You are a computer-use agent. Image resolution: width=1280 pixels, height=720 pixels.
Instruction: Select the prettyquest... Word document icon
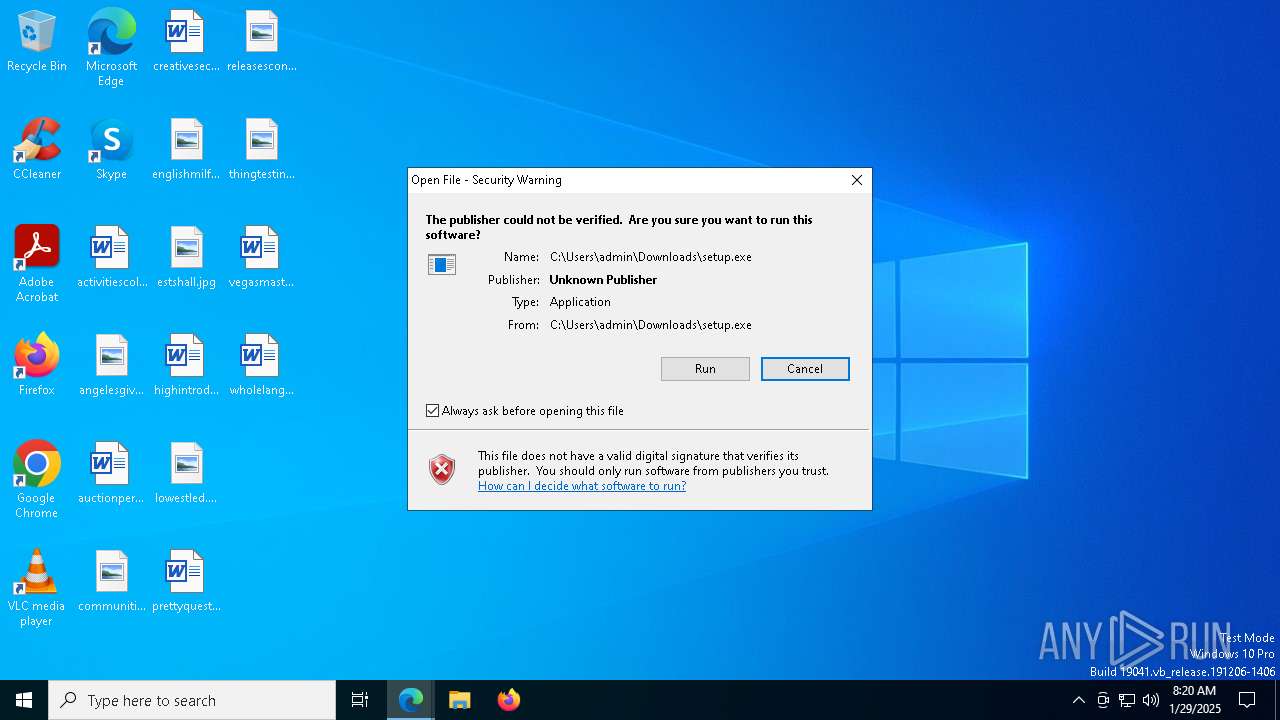pyautogui.click(x=186, y=581)
